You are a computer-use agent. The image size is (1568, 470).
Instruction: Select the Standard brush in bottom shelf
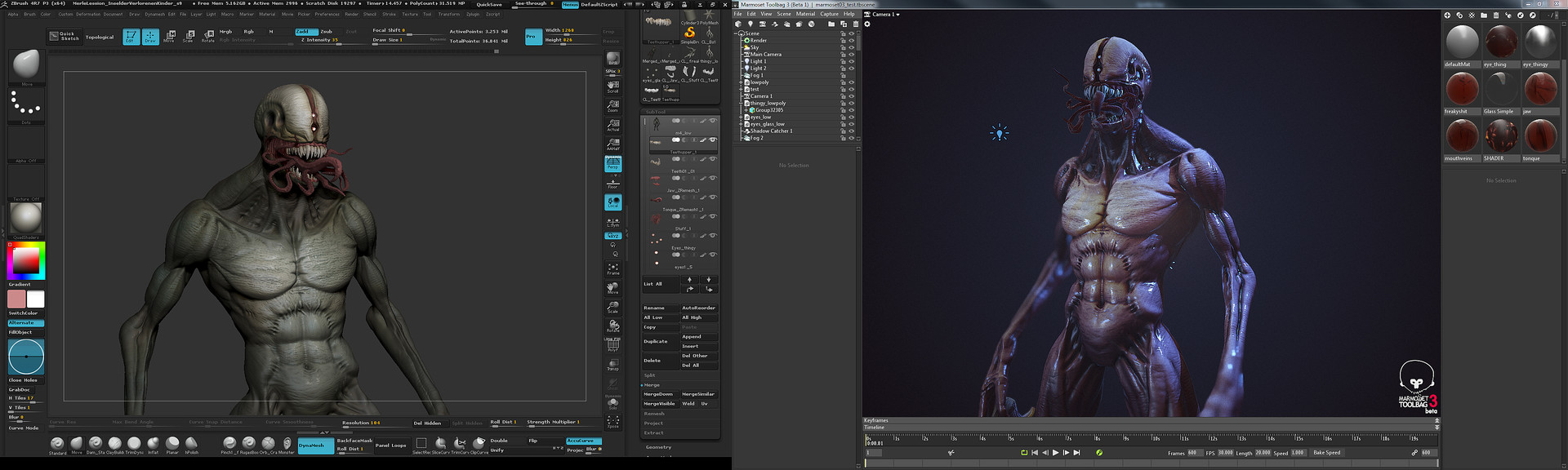click(57, 445)
